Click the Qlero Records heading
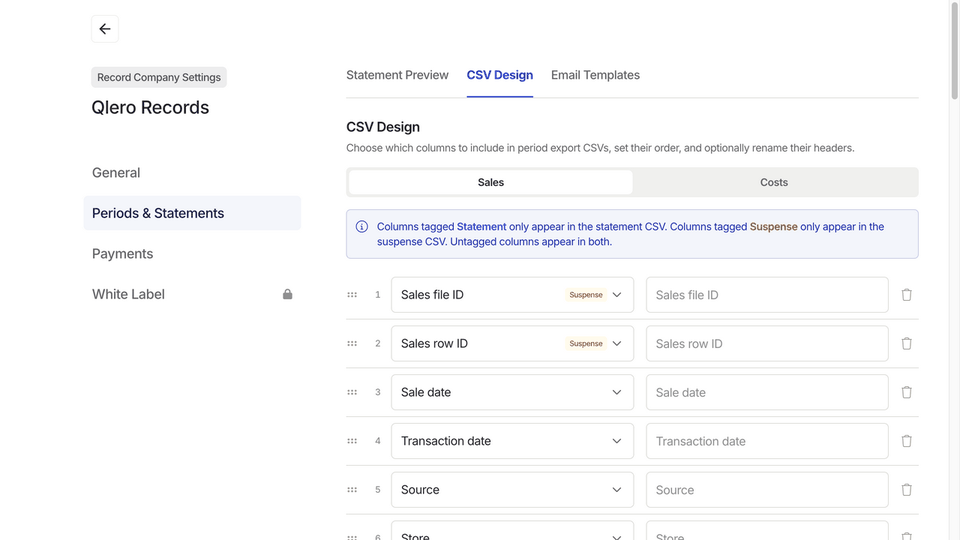The width and height of the screenshot is (960, 540). tap(150, 107)
